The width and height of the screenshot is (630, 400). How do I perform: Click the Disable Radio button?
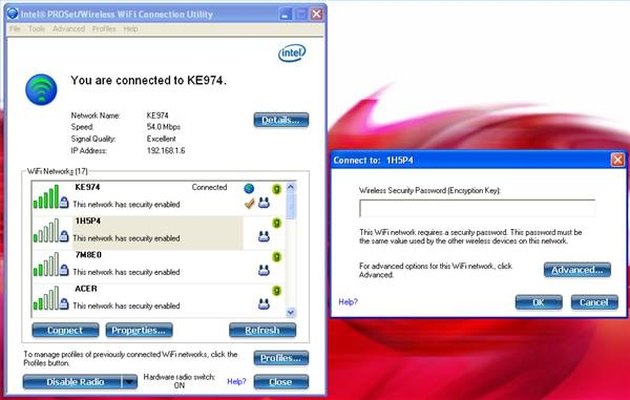pos(72,382)
